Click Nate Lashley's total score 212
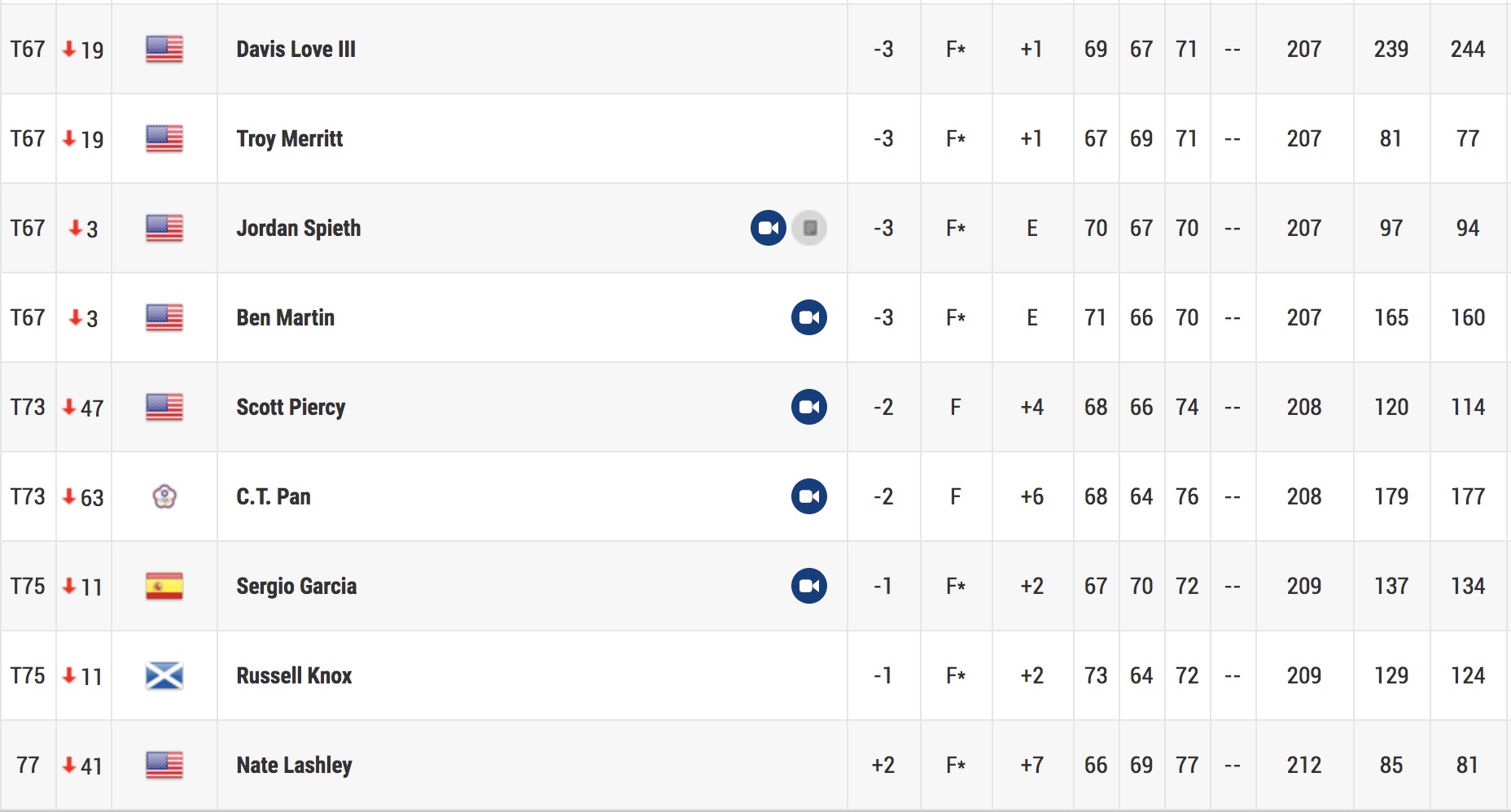 point(1304,765)
